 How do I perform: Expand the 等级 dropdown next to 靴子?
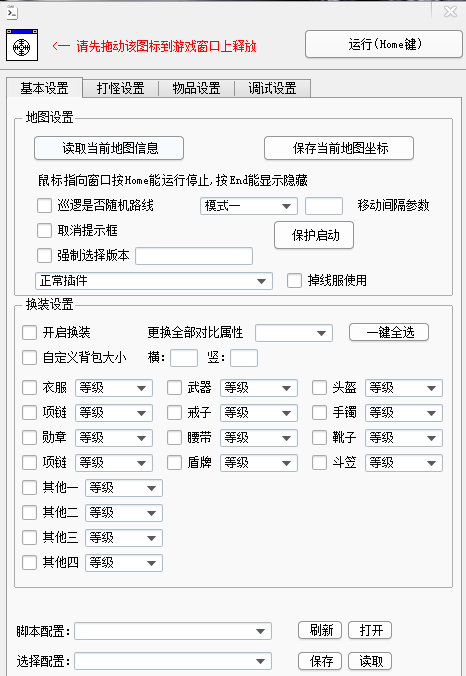point(403,438)
